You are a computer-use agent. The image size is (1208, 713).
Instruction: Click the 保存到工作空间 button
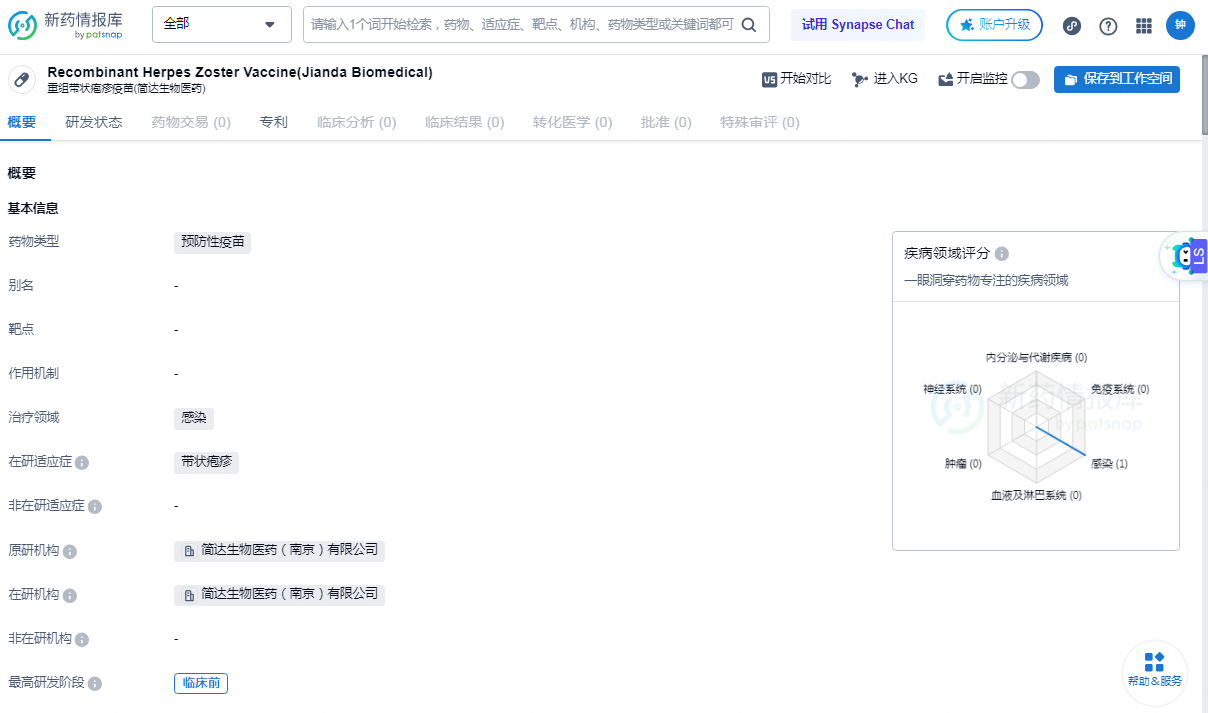[1117, 78]
